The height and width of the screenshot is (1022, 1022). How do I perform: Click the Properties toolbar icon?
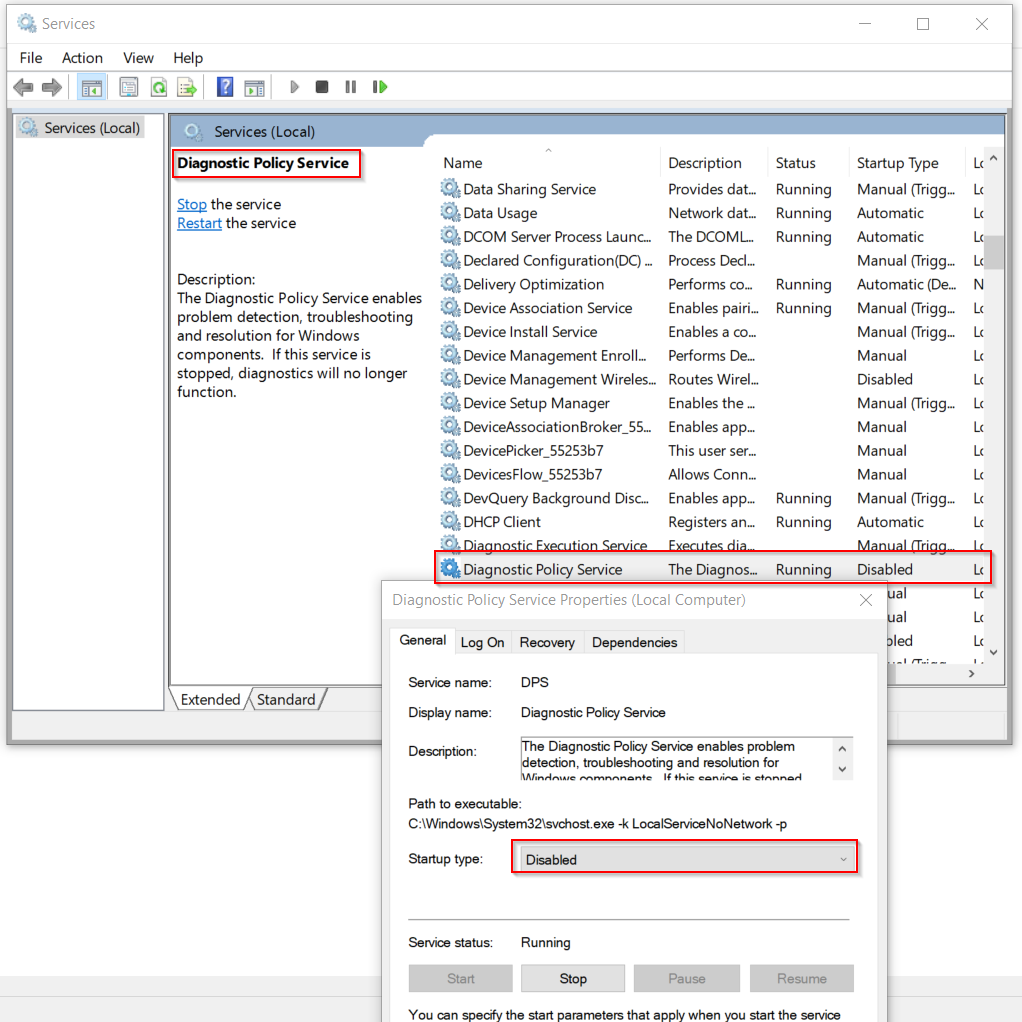pyautogui.click(x=129, y=88)
